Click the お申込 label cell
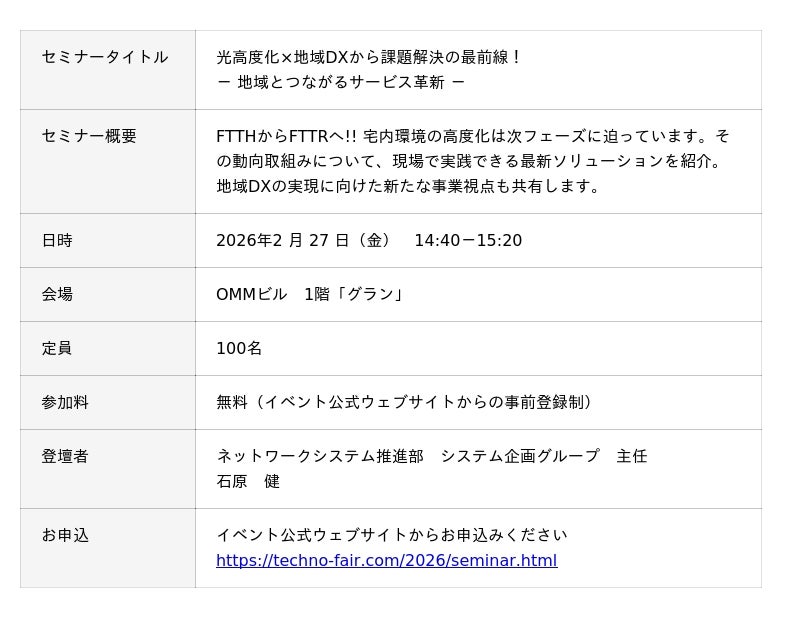The image size is (800, 618). [x=65, y=535]
